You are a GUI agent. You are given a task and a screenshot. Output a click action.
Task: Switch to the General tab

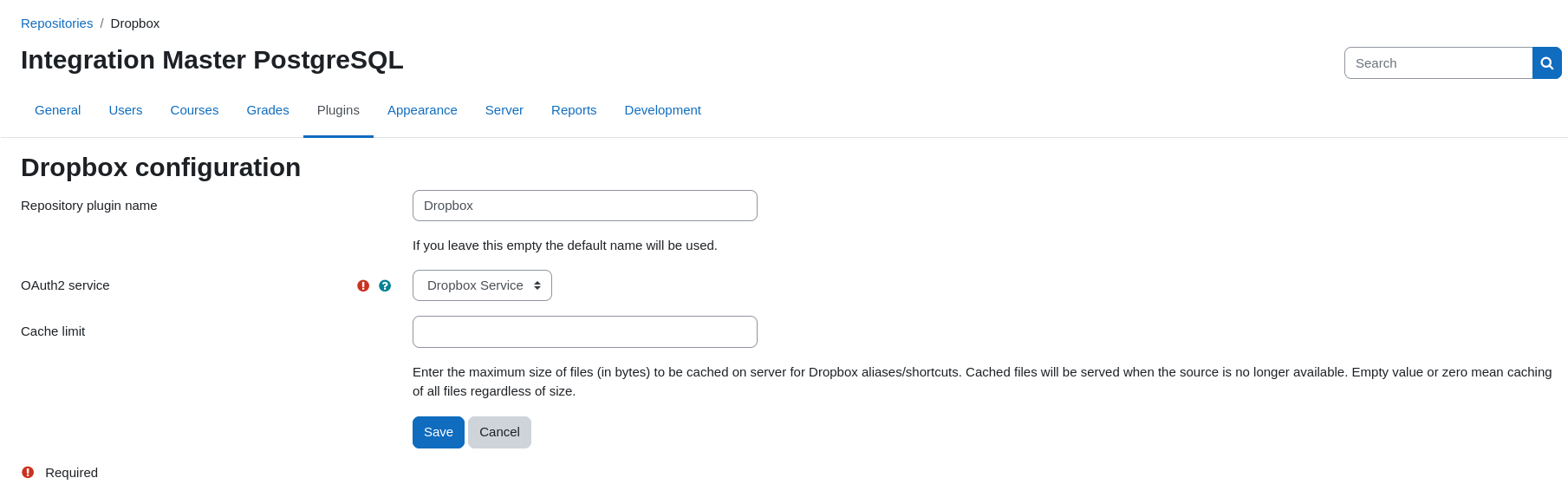[57, 110]
